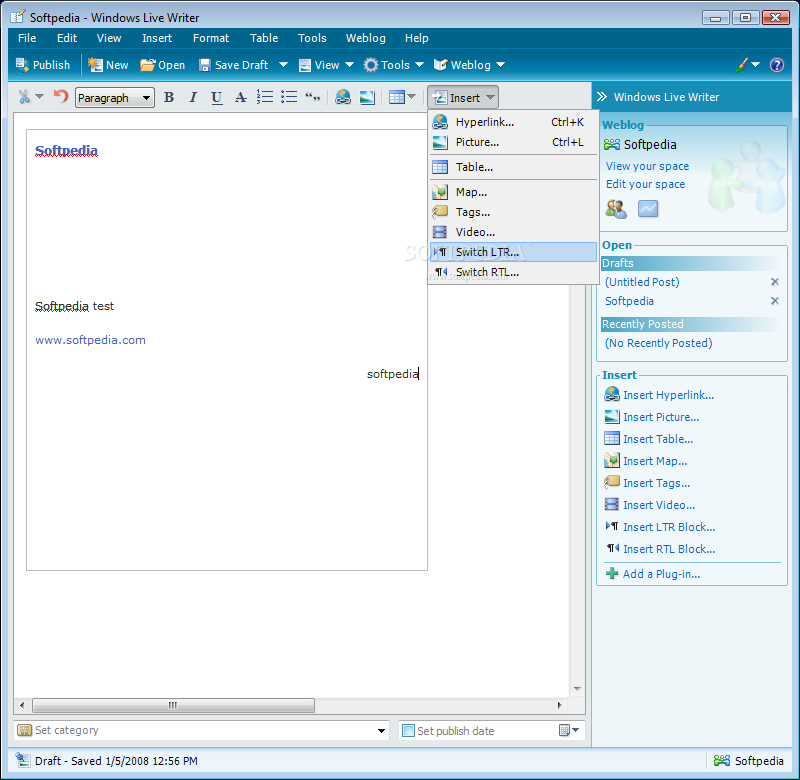Select Switch RTL... menu entry
The width and height of the screenshot is (800, 780).
click(513, 272)
